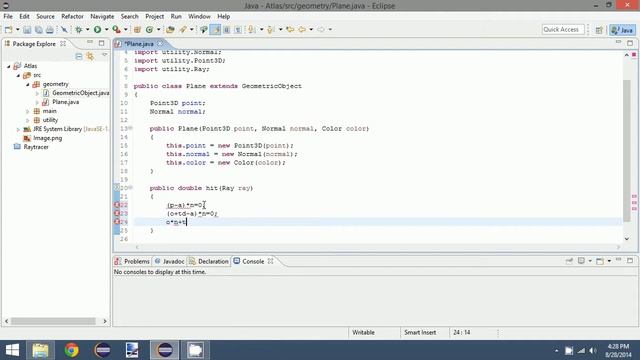Select the Raytracer project
640x360 pixels.
[31, 147]
